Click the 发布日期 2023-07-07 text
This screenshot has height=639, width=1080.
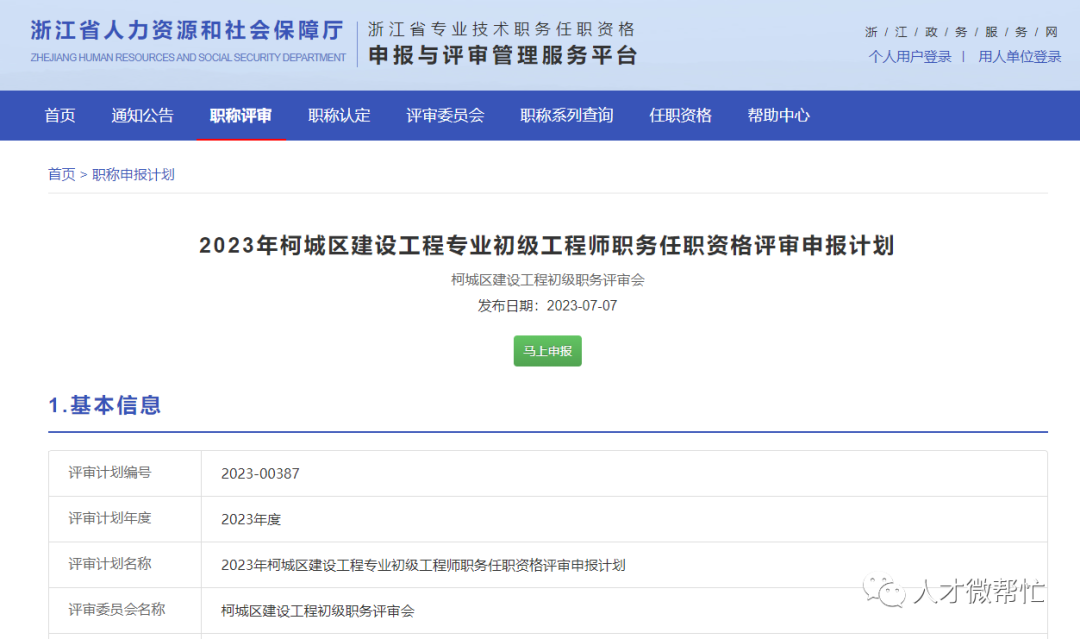click(547, 306)
